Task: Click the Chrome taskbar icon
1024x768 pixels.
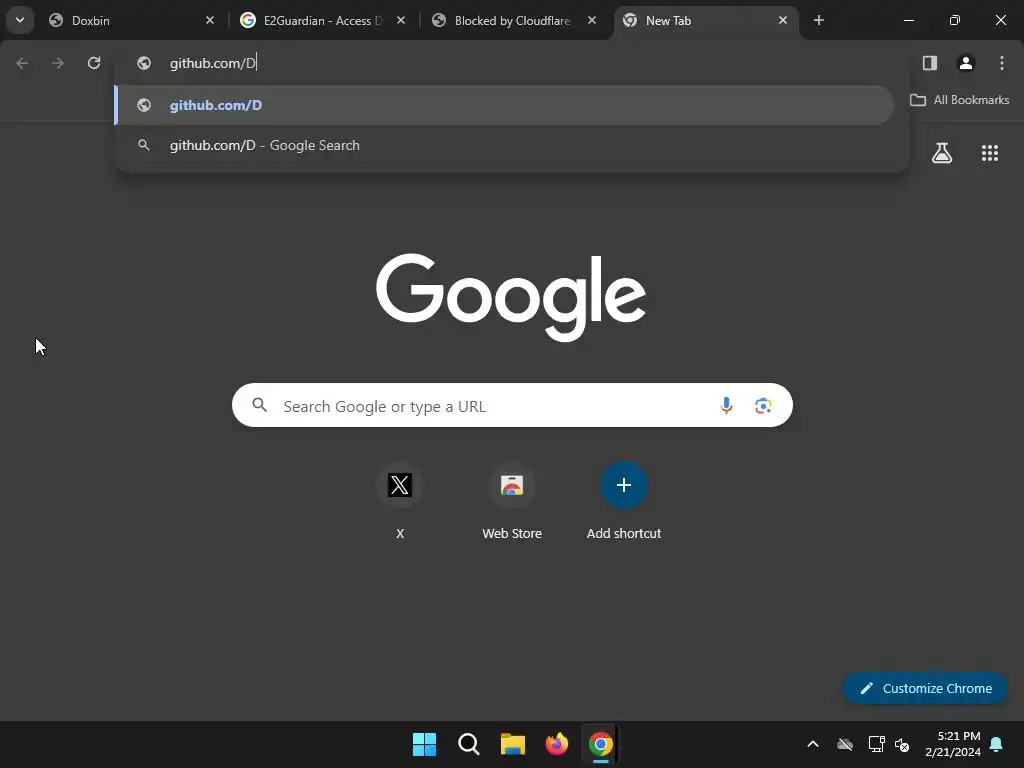Action: click(601, 744)
